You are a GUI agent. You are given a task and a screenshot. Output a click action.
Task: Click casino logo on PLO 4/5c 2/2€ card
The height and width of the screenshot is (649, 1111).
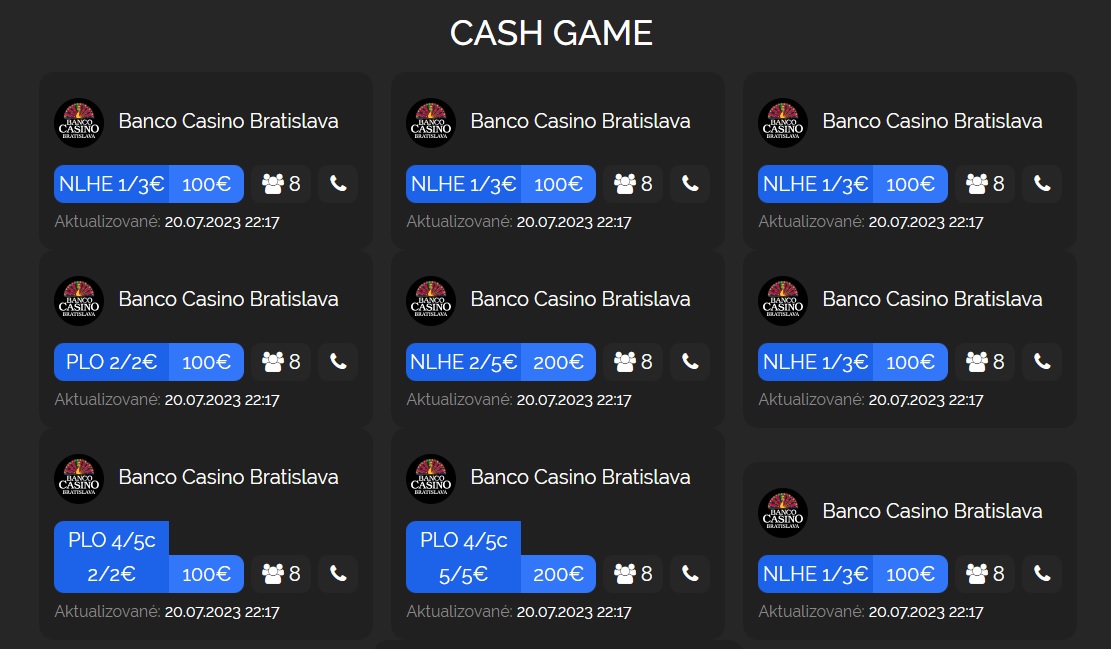(79, 479)
